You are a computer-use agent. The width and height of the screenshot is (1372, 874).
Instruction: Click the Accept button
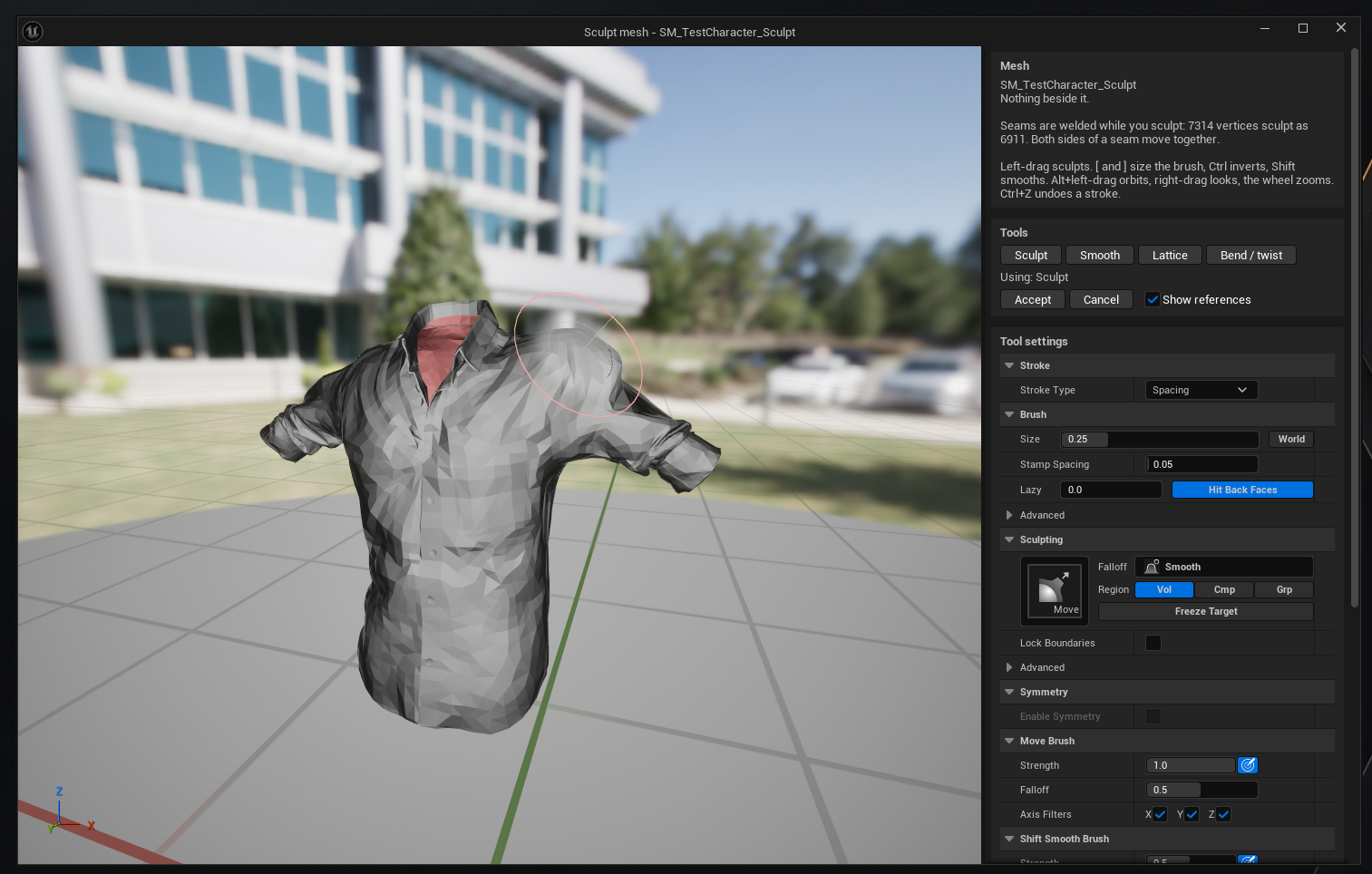pyautogui.click(x=1033, y=299)
